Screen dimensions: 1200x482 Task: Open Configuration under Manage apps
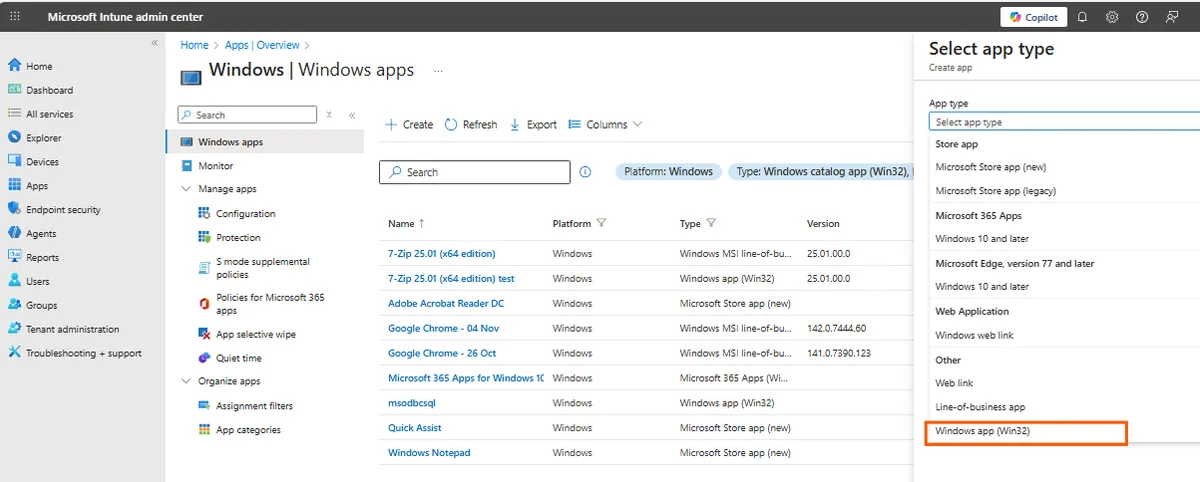click(246, 214)
